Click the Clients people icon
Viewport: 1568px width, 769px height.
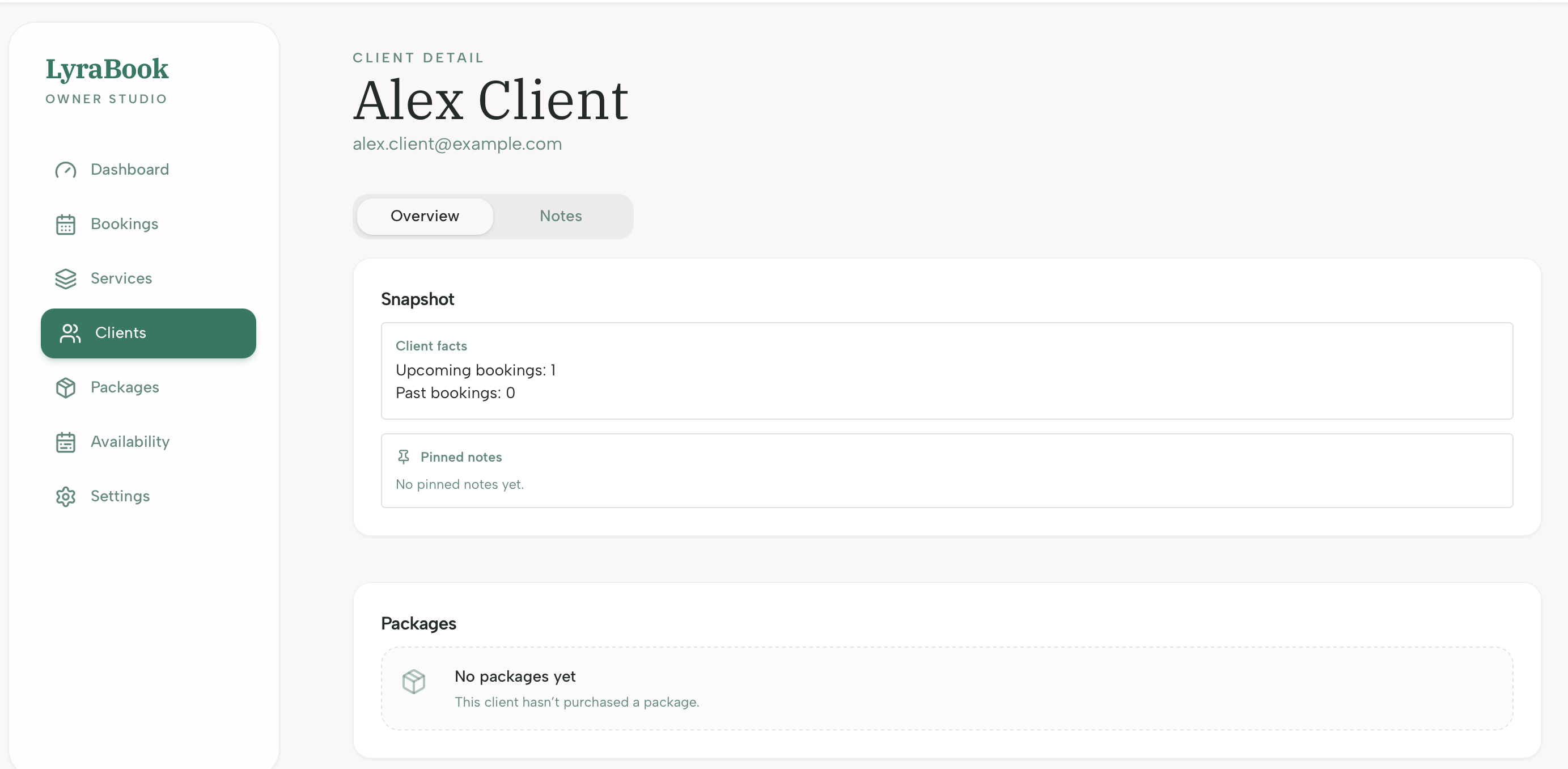point(70,333)
